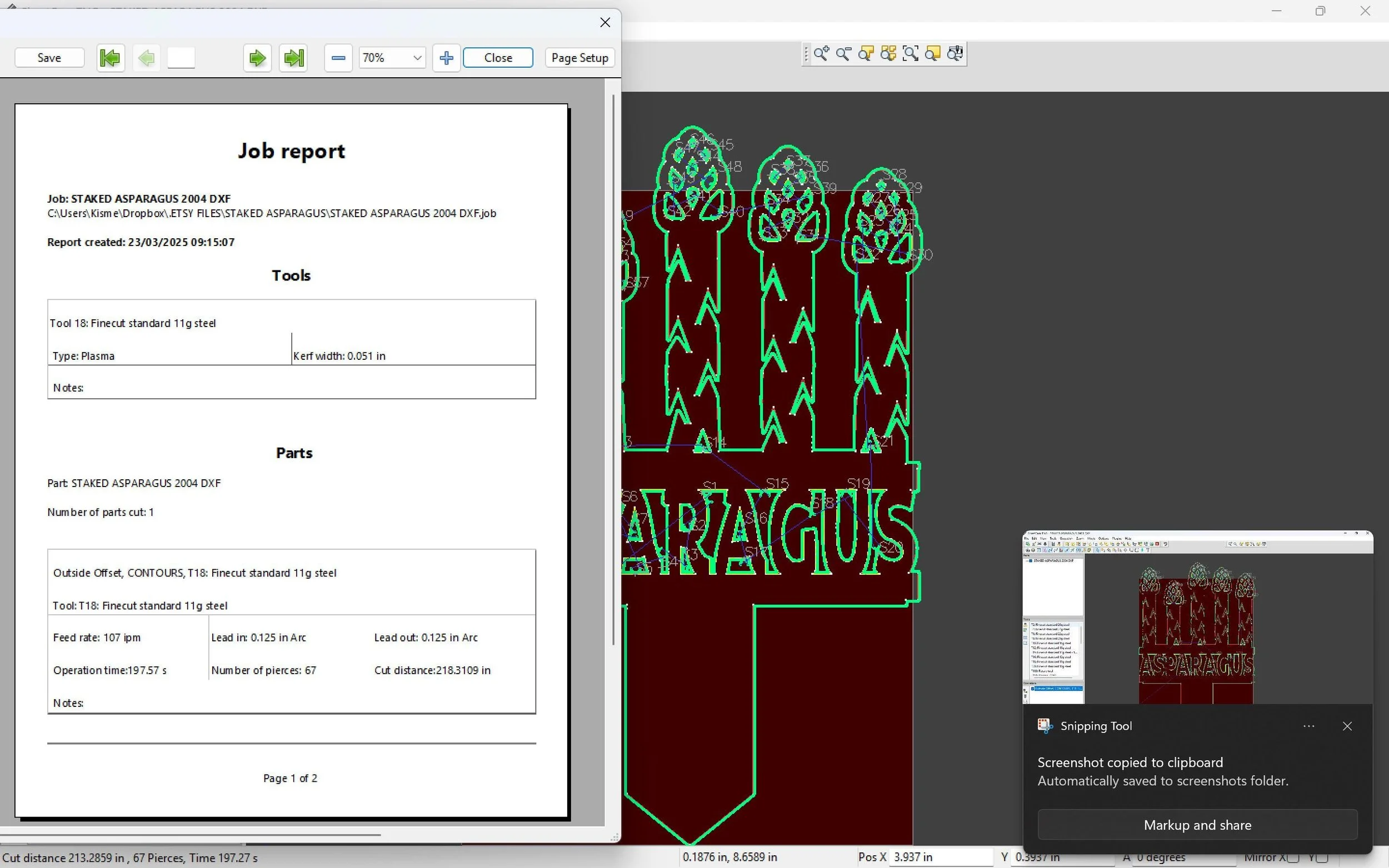This screenshot has width=1389, height=868.
Task: Click Markup and share button
Action: tap(1197, 825)
